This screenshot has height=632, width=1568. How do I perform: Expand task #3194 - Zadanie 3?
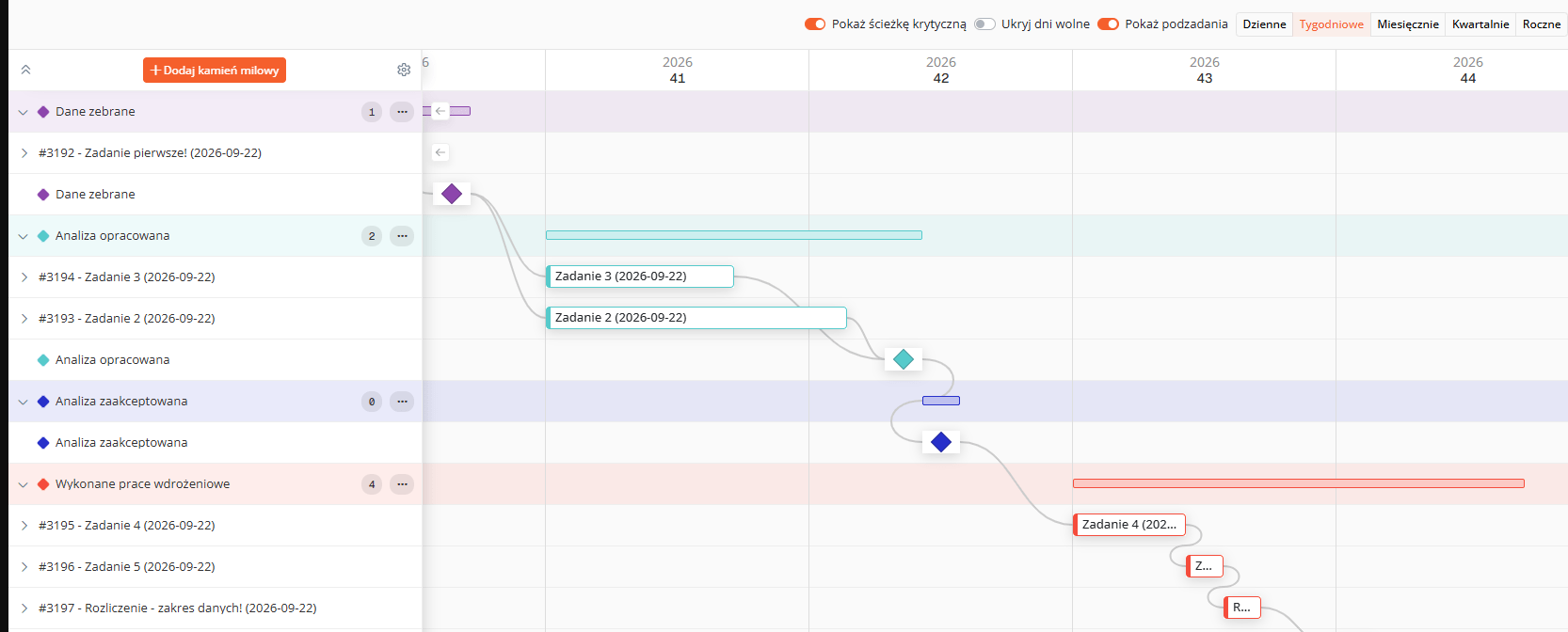(x=24, y=277)
